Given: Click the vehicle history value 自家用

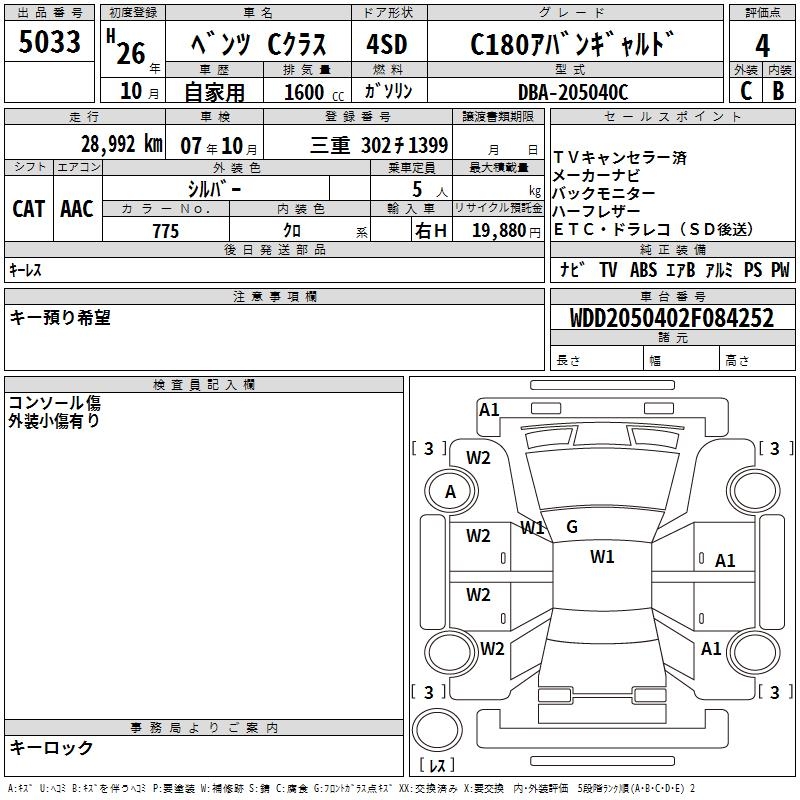Looking at the screenshot, I should coord(214,92).
